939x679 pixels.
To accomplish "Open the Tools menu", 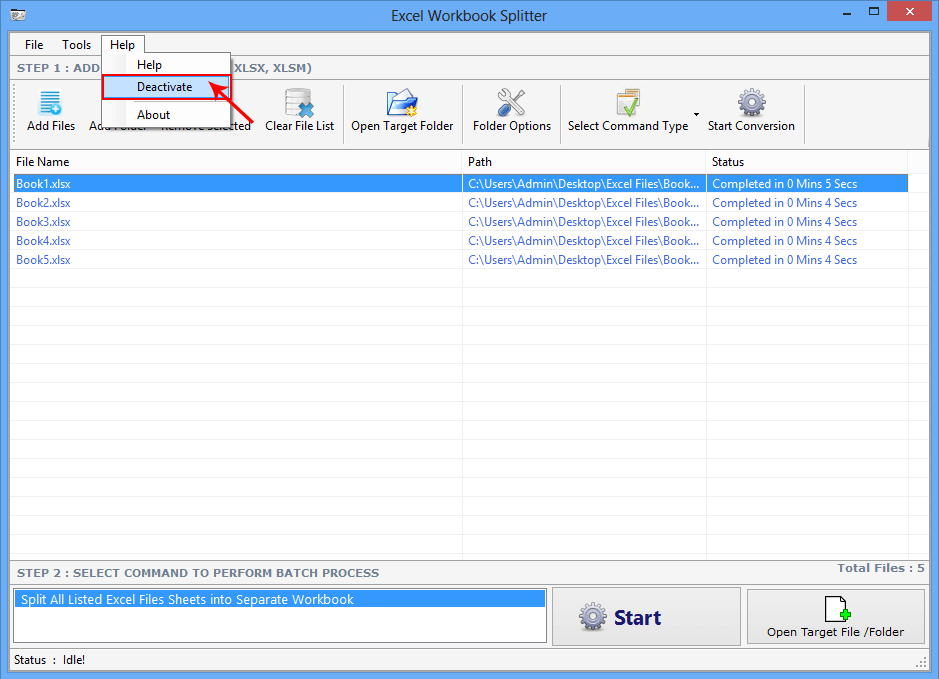I will [76, 45].
